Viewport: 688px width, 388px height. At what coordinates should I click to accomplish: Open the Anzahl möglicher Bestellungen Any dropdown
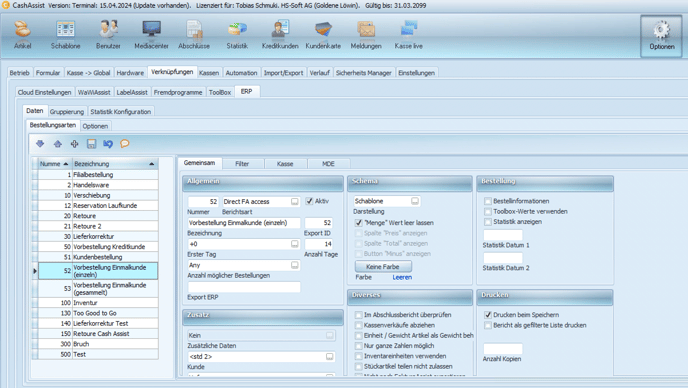tap(294, 265)
